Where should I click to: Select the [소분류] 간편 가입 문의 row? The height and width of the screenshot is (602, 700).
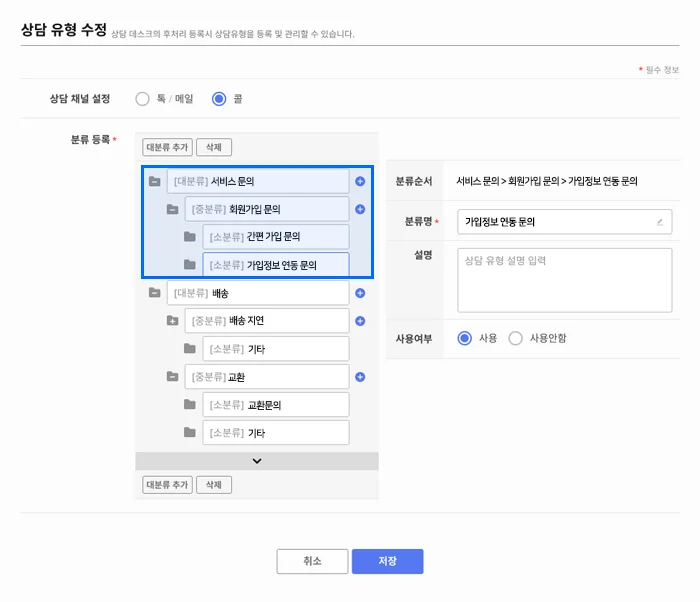coord(276,237)
